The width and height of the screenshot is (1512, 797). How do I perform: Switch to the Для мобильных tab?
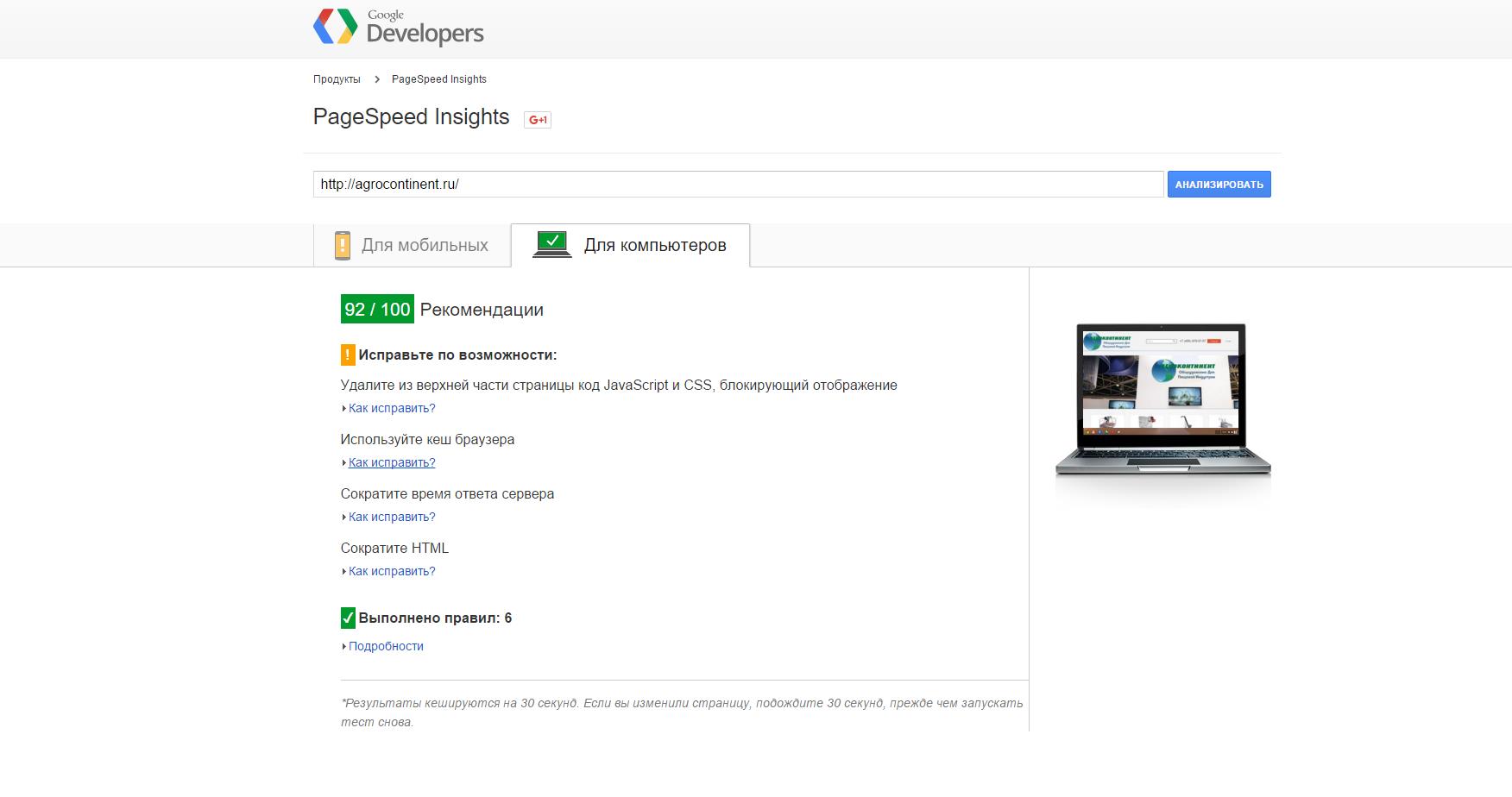click(x=412, y=245)
